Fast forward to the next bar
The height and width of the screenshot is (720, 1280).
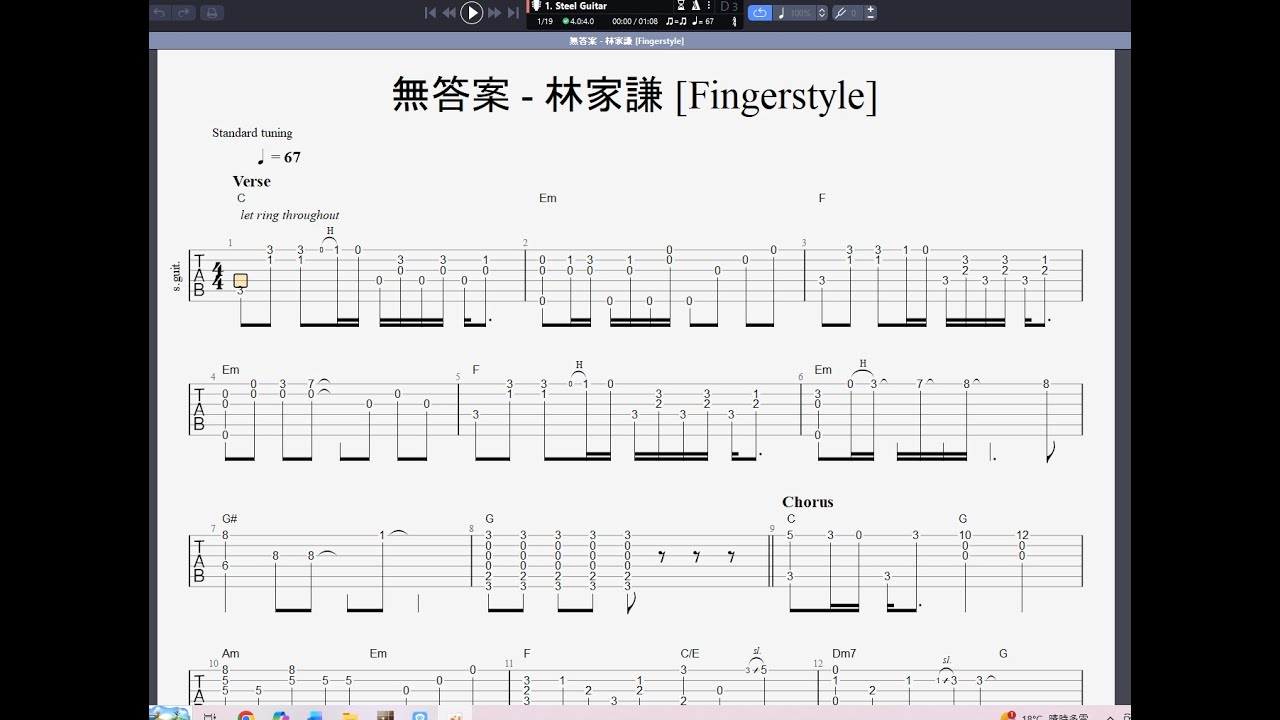494,13
